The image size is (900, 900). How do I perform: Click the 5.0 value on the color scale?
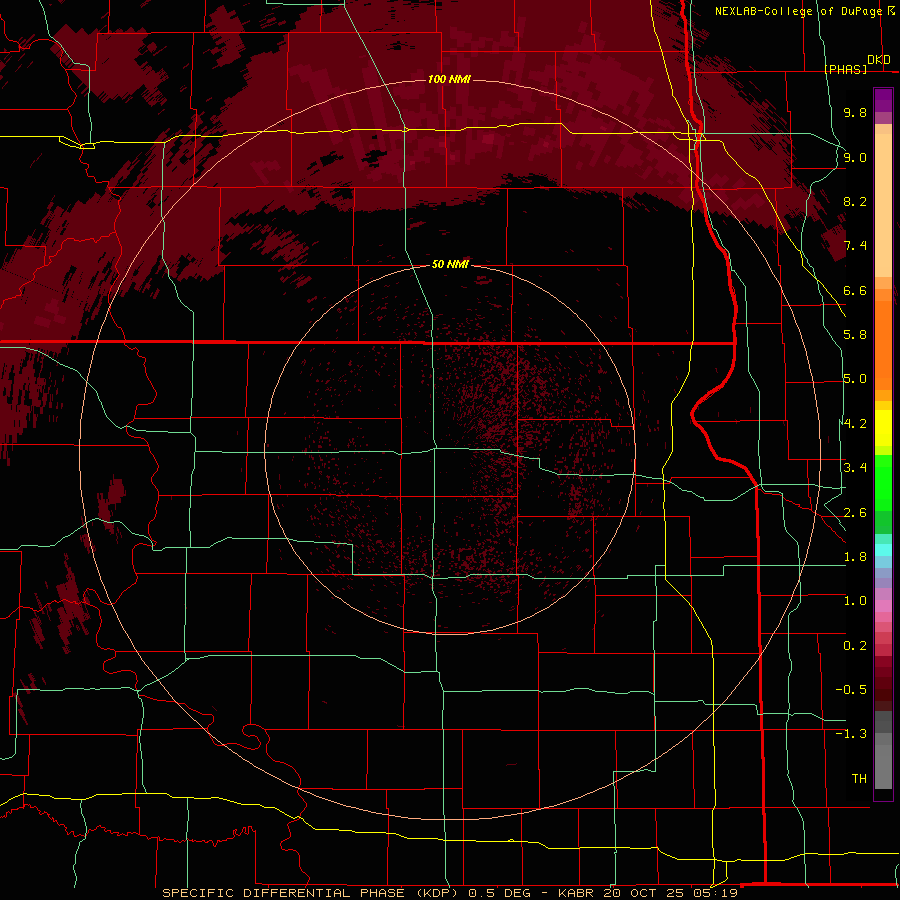point(855,379)
